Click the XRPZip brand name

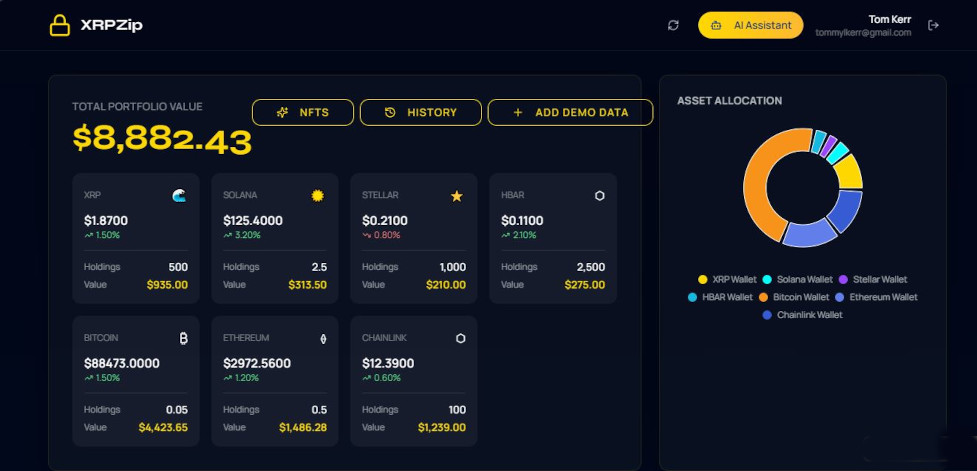[x=112, y=26]
